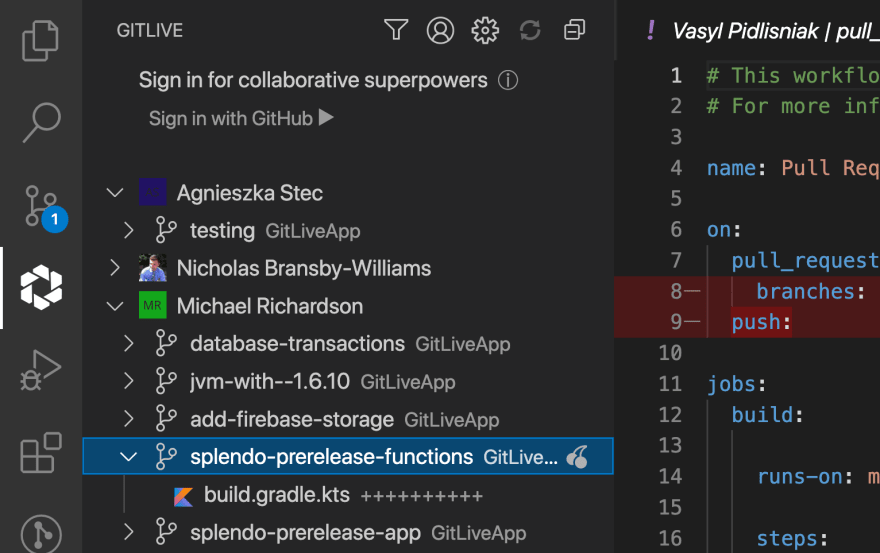Screen dimensions: 880x553
Task: Open the Explorer view in activity bar
Action: (x=40, y=40)
